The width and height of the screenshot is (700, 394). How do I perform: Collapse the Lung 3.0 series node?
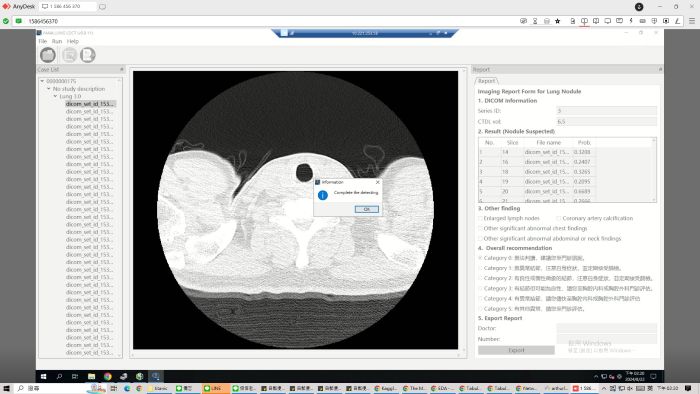click(x=55, y=96)
